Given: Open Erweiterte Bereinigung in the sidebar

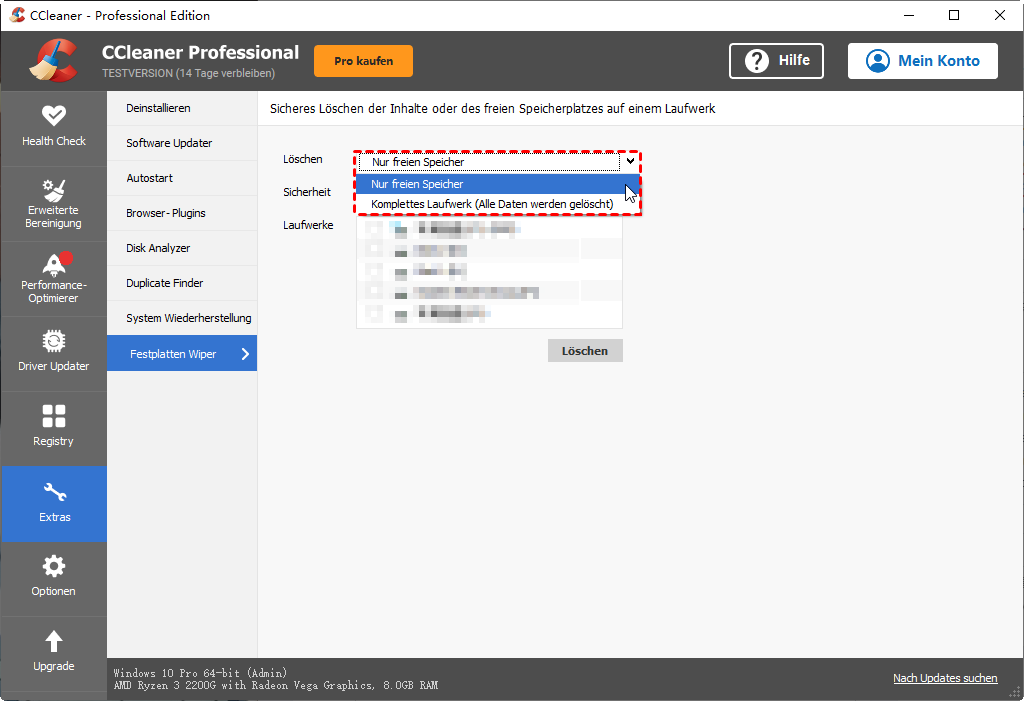Looking at the screenshot, I should (x=54, y=204).
